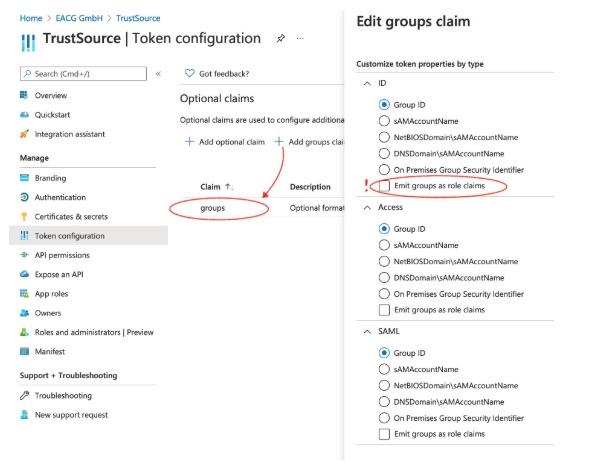The width and height of the screenshot is (589, 463).
Task: Click the Quickstart cloud icon
Action: 24,115
